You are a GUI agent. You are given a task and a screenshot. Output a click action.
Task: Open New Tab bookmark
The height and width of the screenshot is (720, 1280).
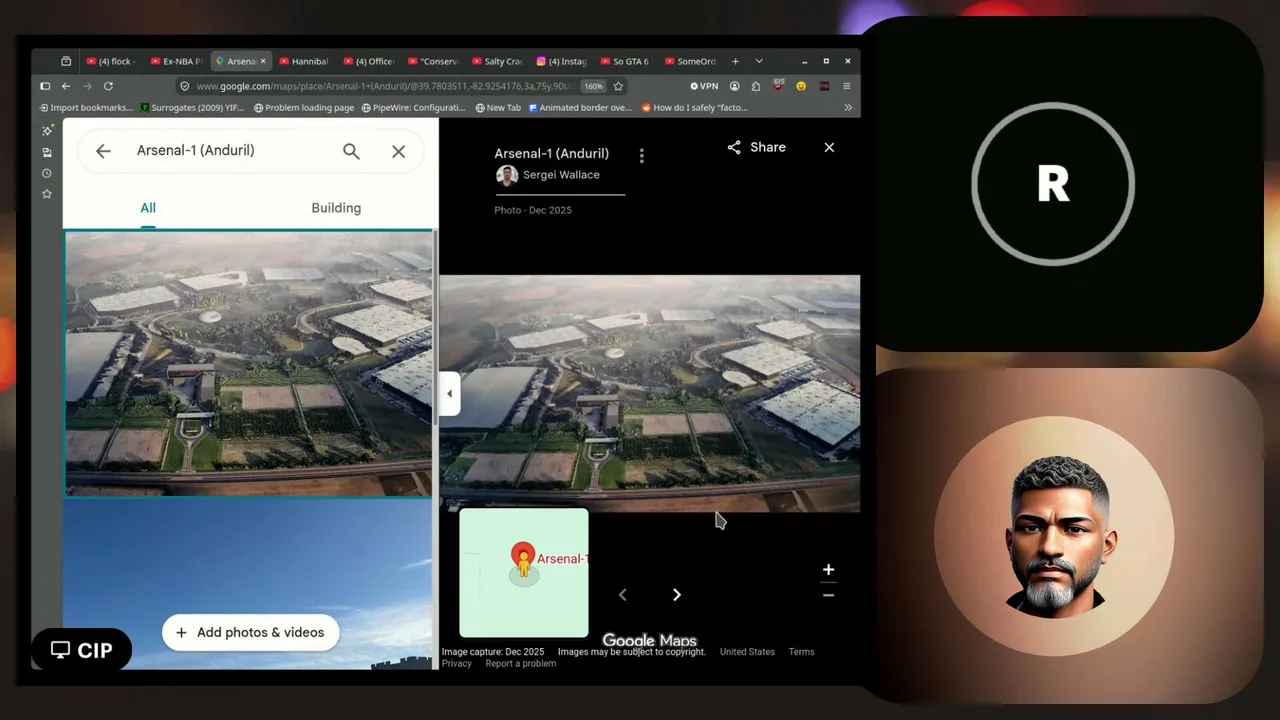pyautogui.click(x=498, y=108)
